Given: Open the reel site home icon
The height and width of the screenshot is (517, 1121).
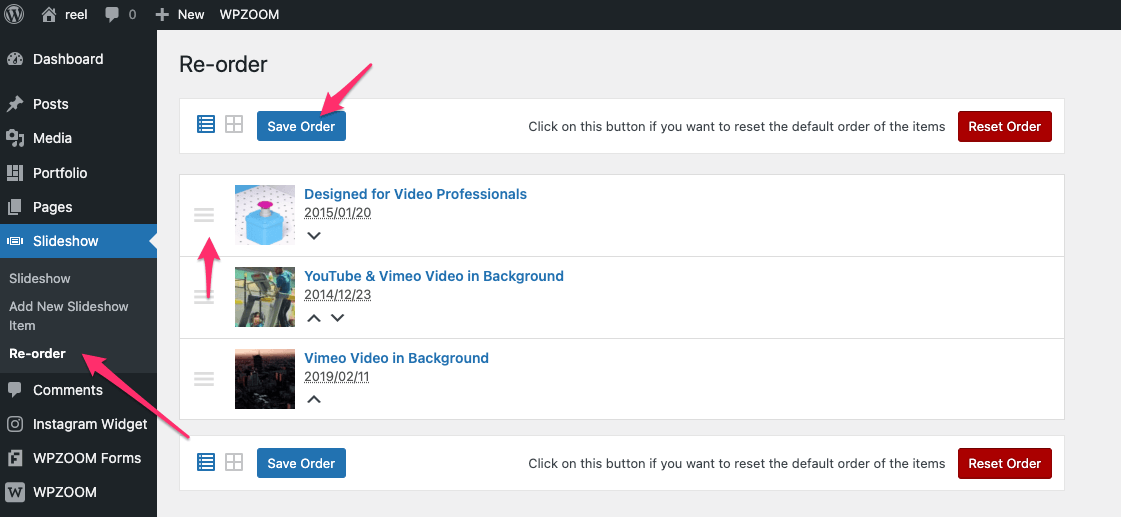Looking at the screenshot, I should 49,14.
